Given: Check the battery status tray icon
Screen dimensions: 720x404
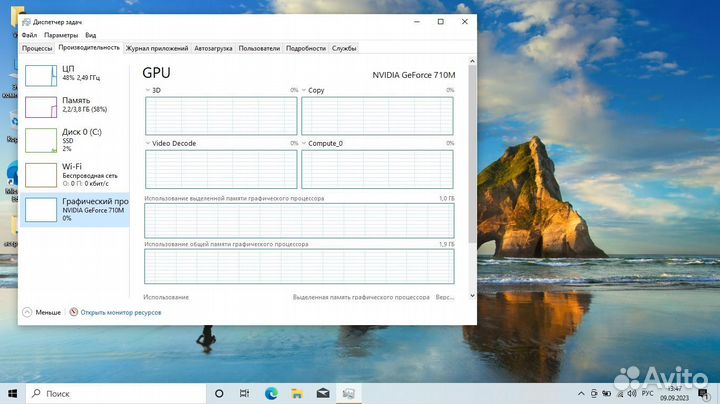Looking at the screenshot, I should pyautogui.click(x=607, y=393).
